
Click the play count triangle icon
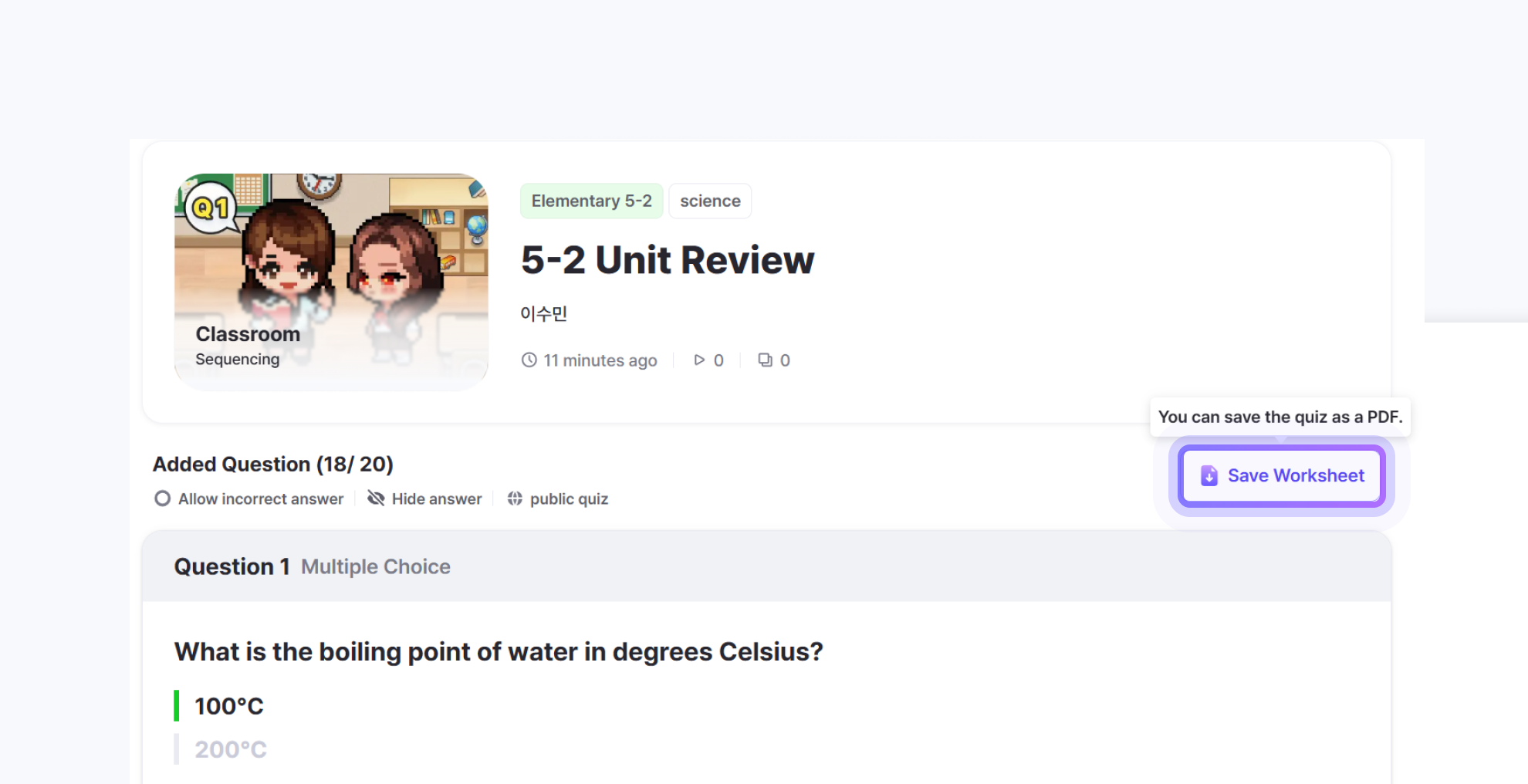(699, 360)
